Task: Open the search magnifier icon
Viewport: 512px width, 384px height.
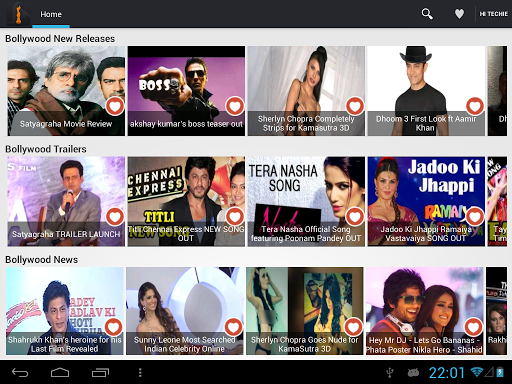Action: (427, 14)
